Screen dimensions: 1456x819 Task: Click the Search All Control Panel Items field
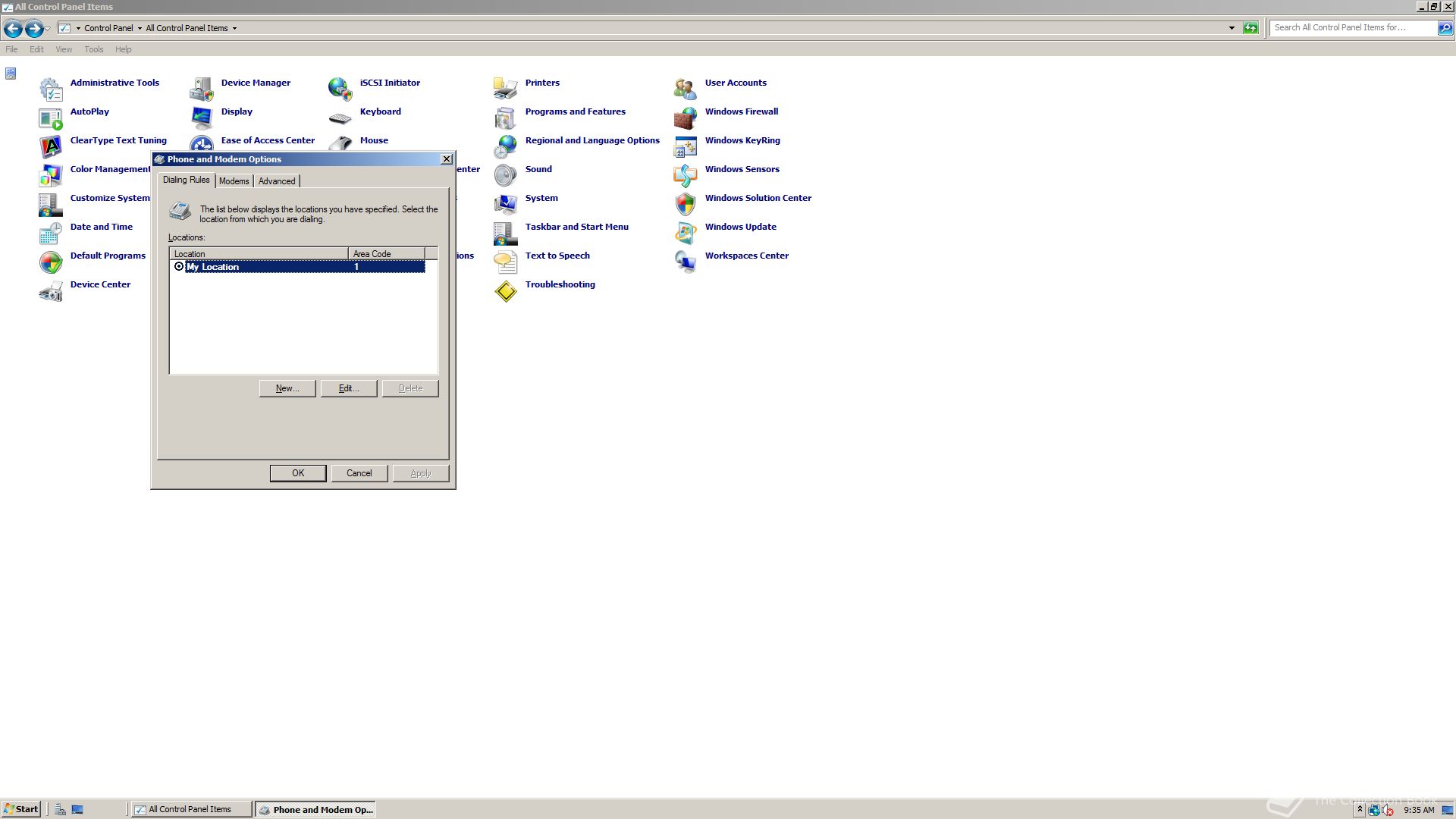click(x=1354, y=28)
